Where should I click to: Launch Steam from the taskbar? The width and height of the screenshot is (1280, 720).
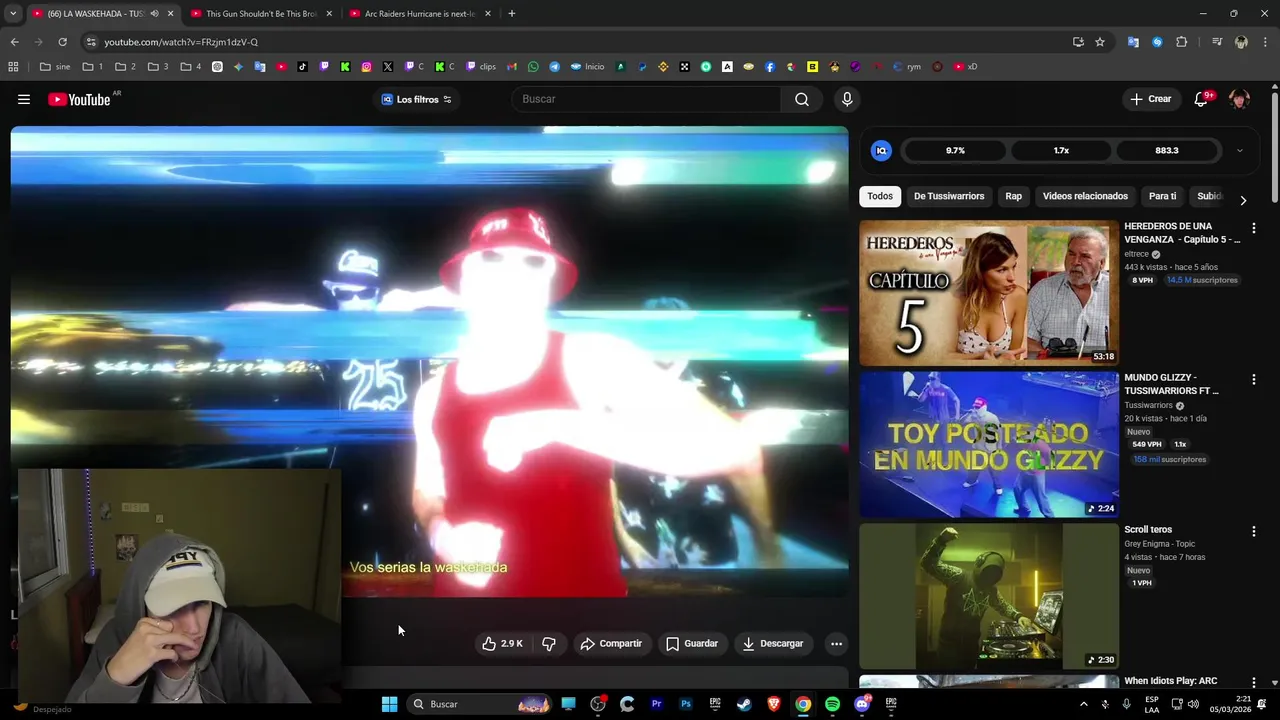(744, 704)
